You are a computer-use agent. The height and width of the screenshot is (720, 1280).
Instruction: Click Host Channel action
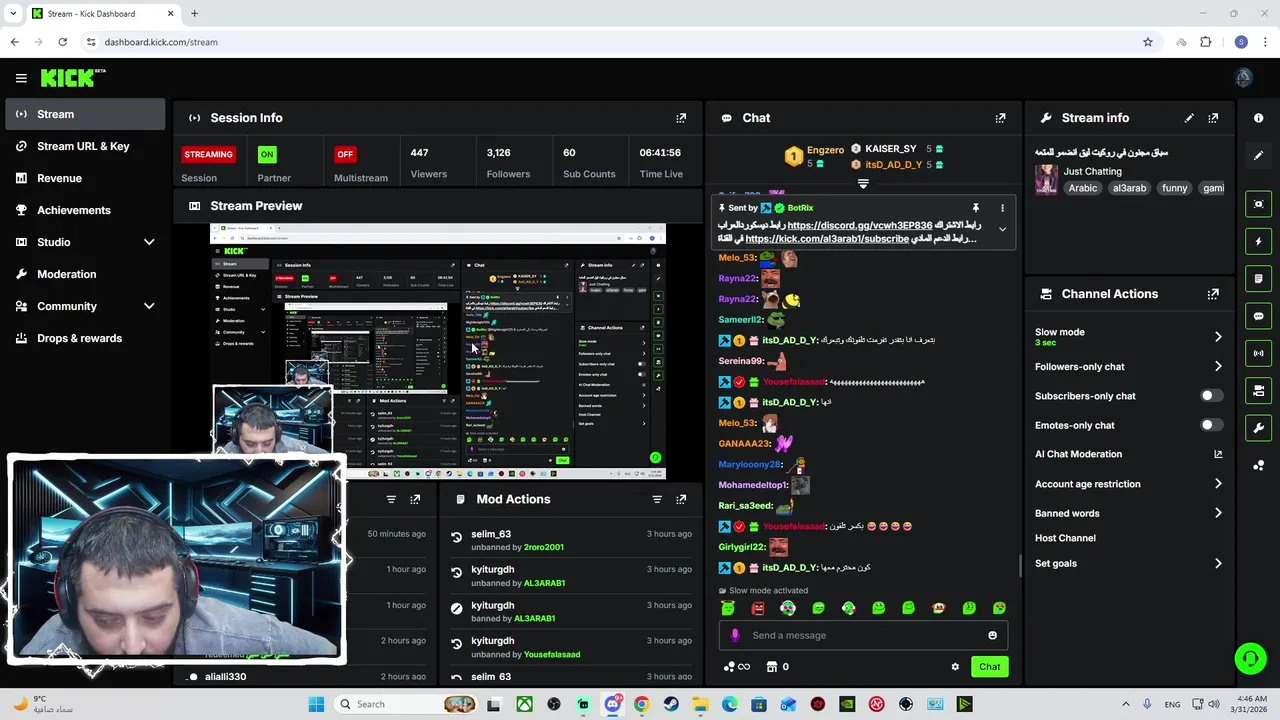tap(1065, 538)
